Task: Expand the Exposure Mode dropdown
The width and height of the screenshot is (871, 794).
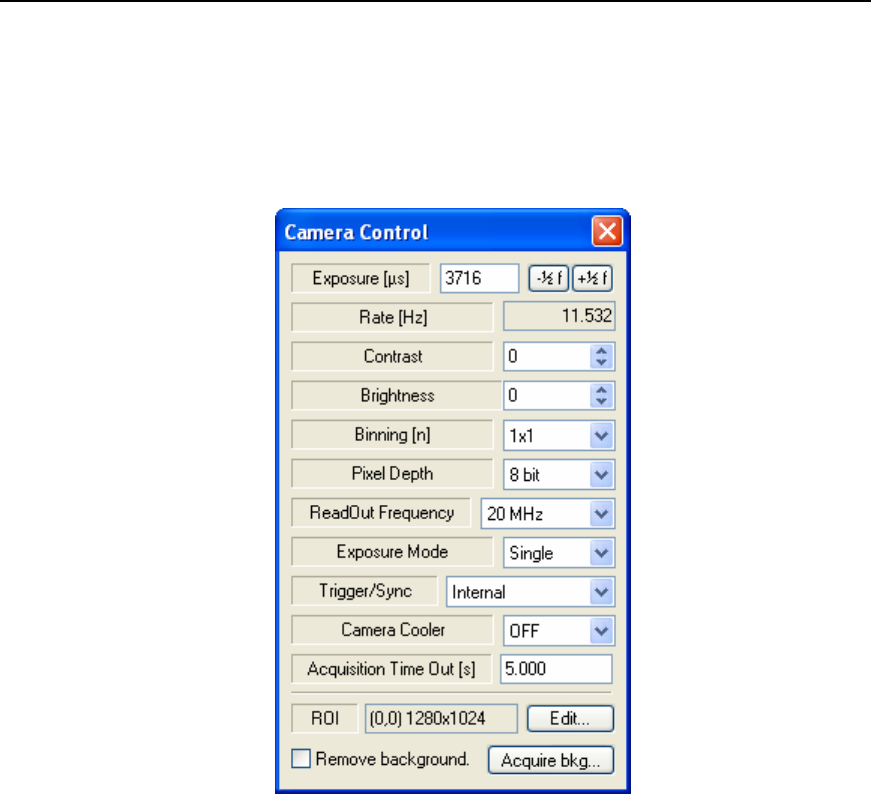Action: (601, 553)
